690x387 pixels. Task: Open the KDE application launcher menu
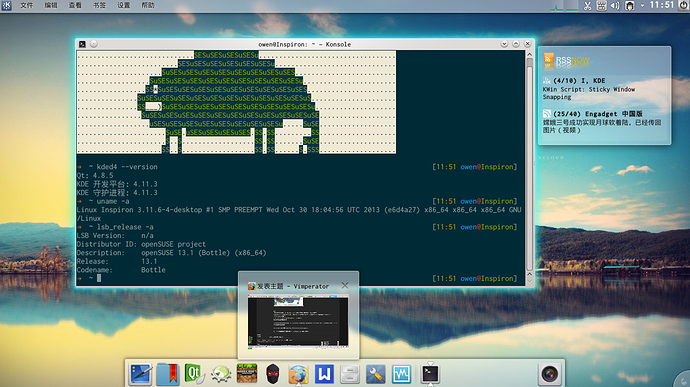coord(6,5)
